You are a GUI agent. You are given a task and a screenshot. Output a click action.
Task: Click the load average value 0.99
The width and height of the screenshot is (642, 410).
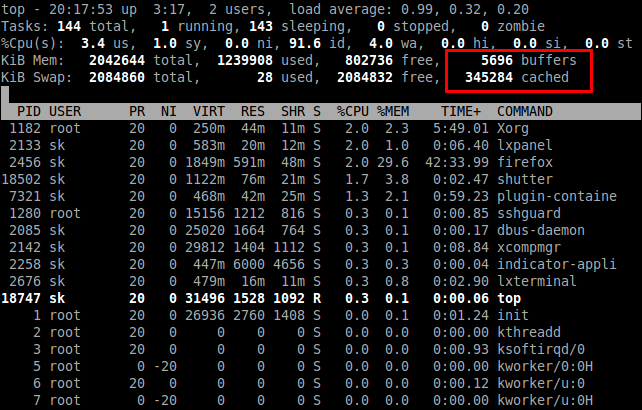(x=421, y=9)
